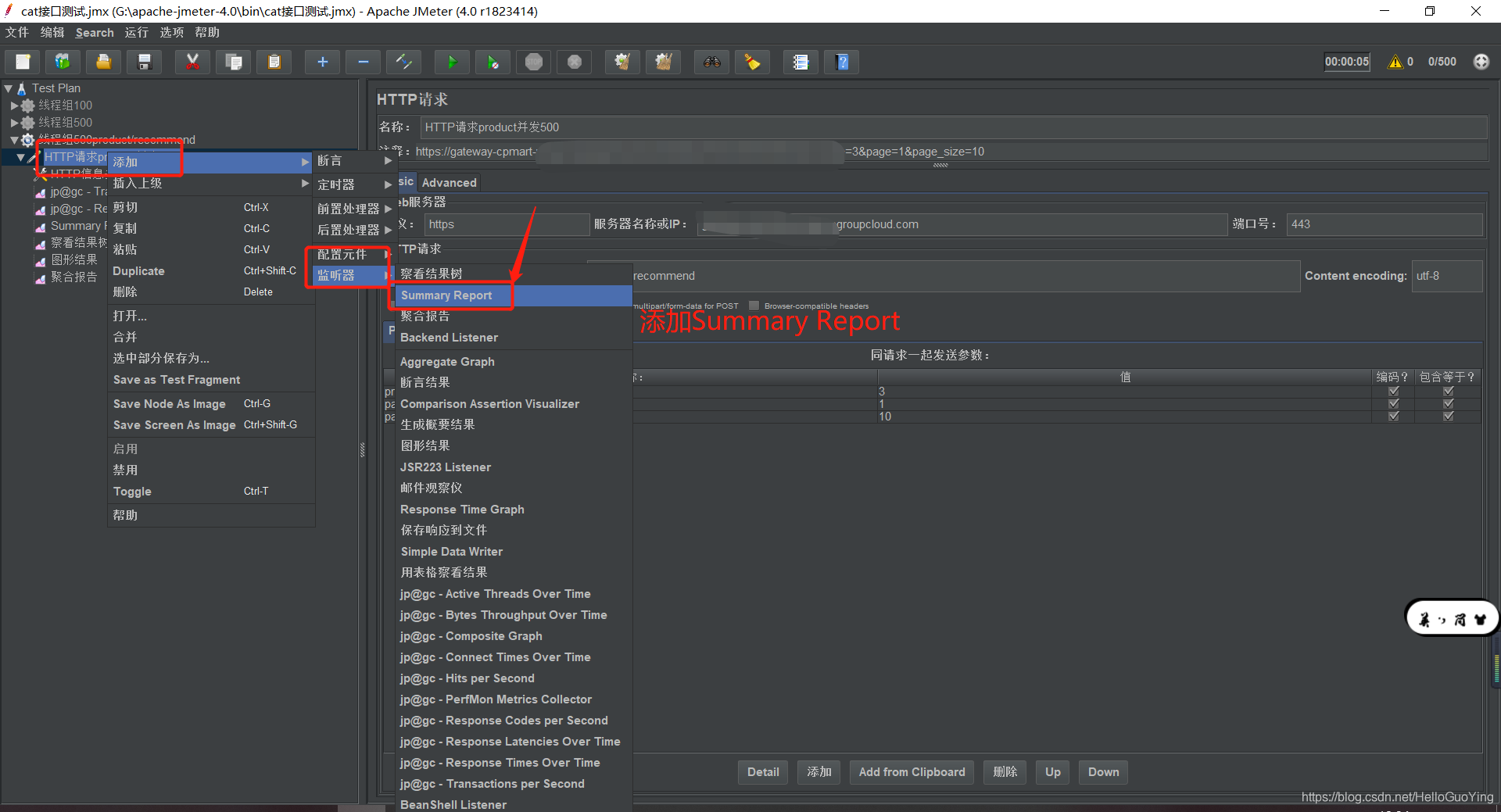Screen dimensions: 1501x812
Task: Open the 定时器 submenu
Action: click(x=355, y=184)
